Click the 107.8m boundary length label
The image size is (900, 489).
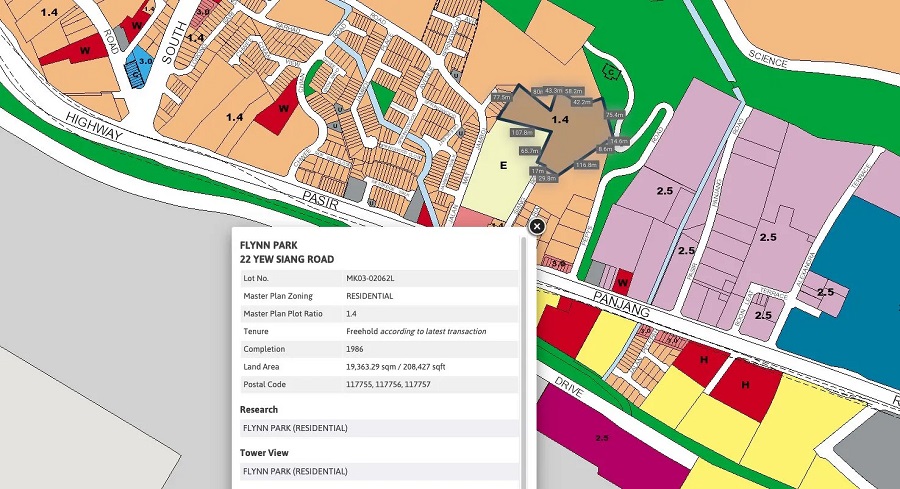(521, 132)
